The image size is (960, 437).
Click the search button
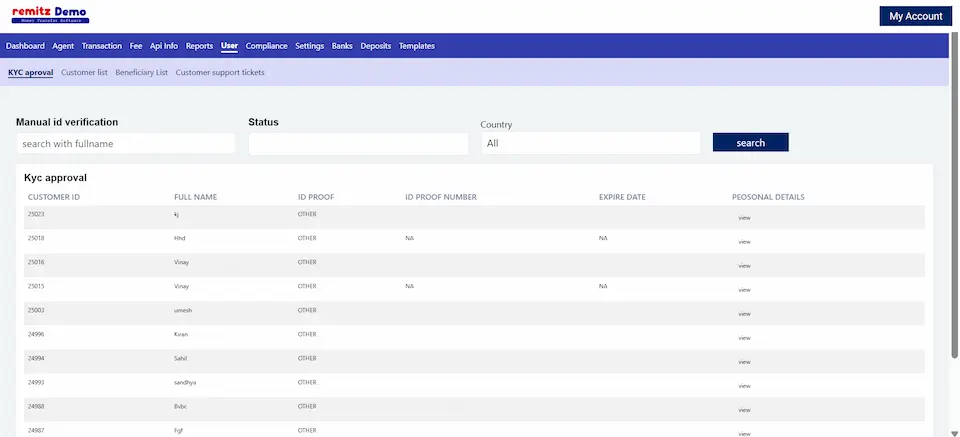click(x=751, y=143)
